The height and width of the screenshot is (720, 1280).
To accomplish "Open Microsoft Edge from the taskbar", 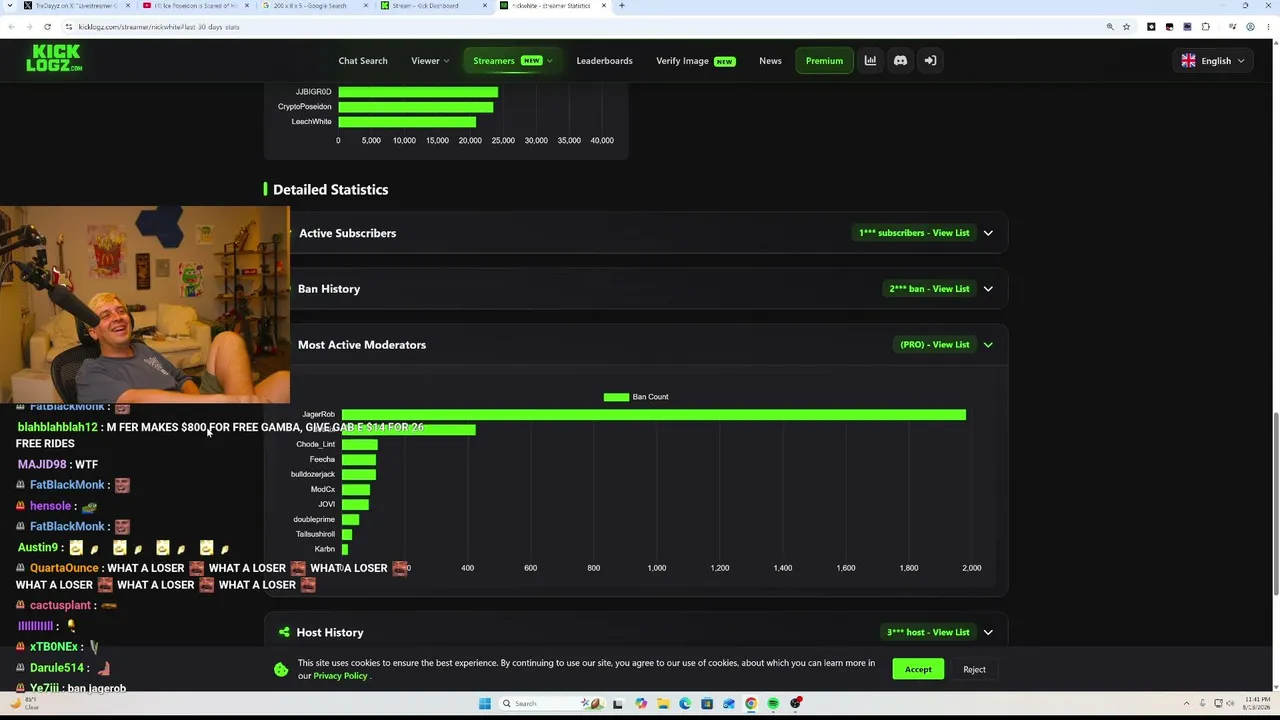I will click(x=685, y=704).
